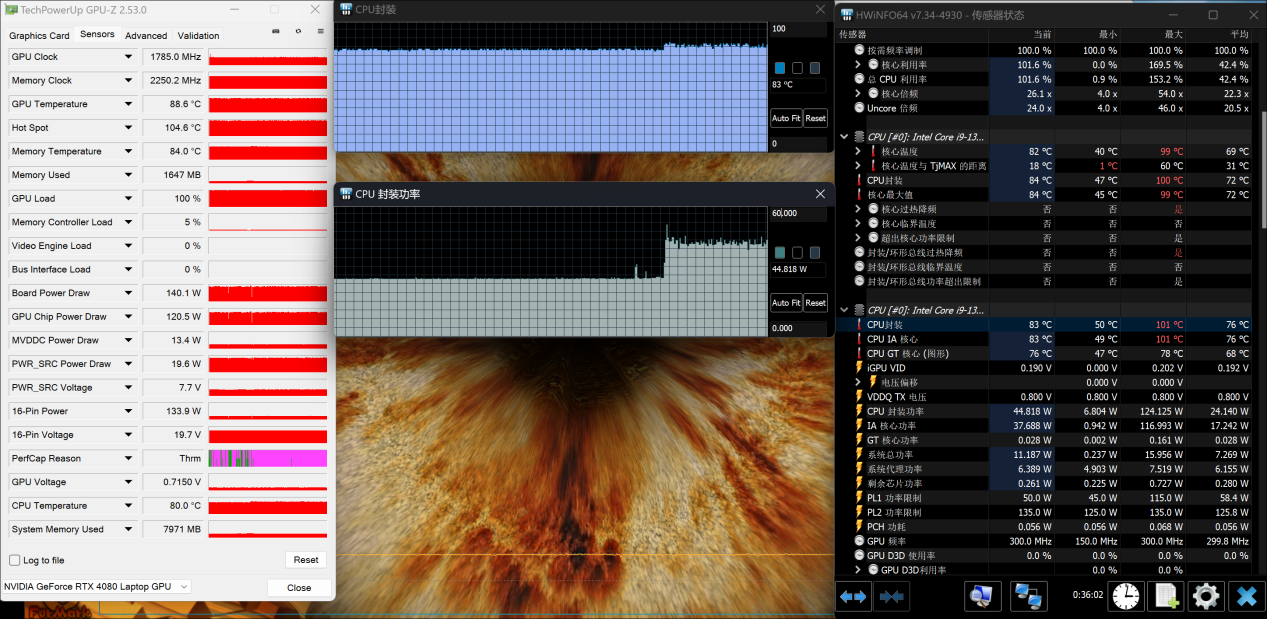Click HWiNFO expand columns arrows icon

click(x=853, y=596)
